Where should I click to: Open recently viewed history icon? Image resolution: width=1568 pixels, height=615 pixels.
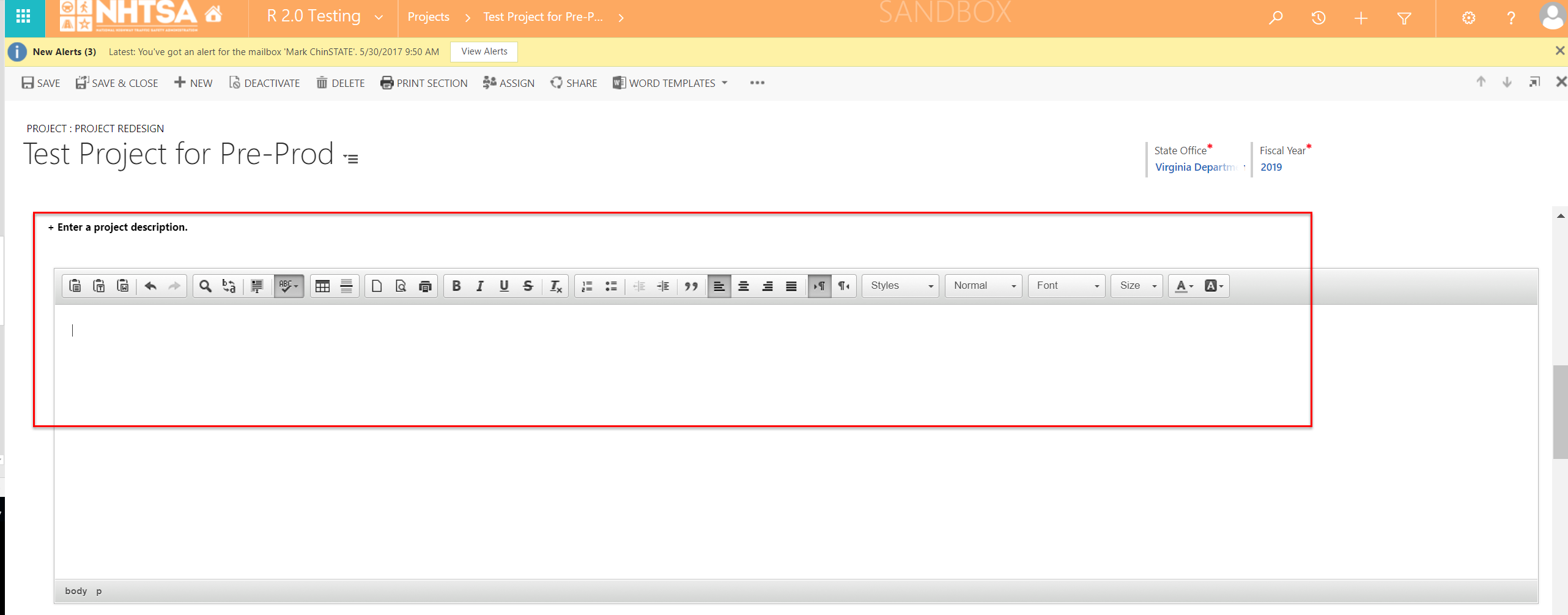(1318, 18)
